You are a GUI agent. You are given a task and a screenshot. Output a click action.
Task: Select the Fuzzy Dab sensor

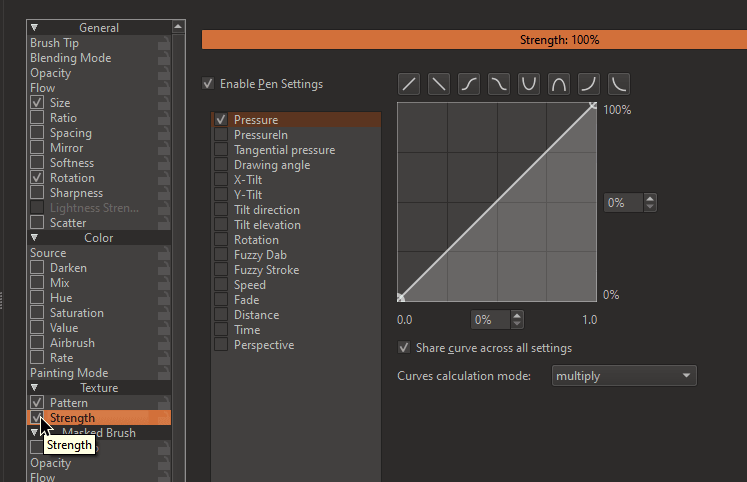click(259, 255)
